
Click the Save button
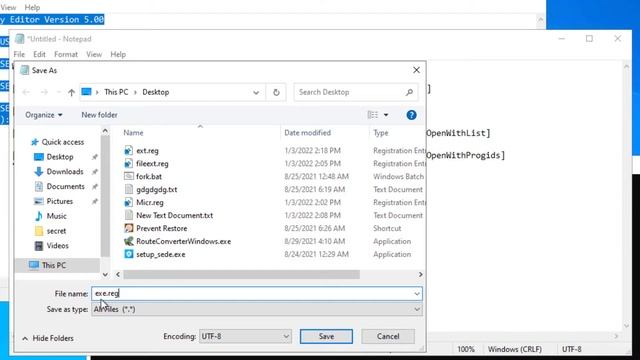pos(326,336)
